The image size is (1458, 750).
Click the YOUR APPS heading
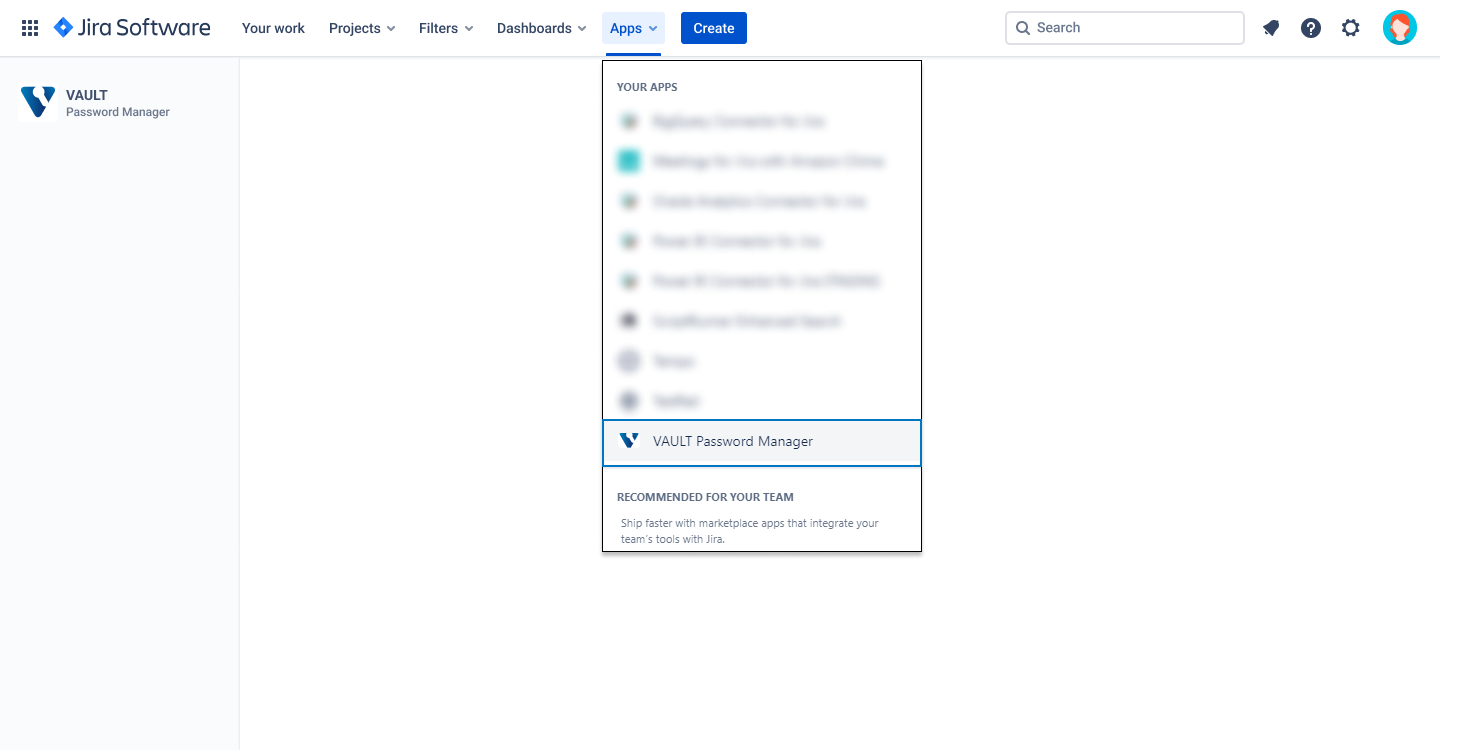click(x=647, y=87)
